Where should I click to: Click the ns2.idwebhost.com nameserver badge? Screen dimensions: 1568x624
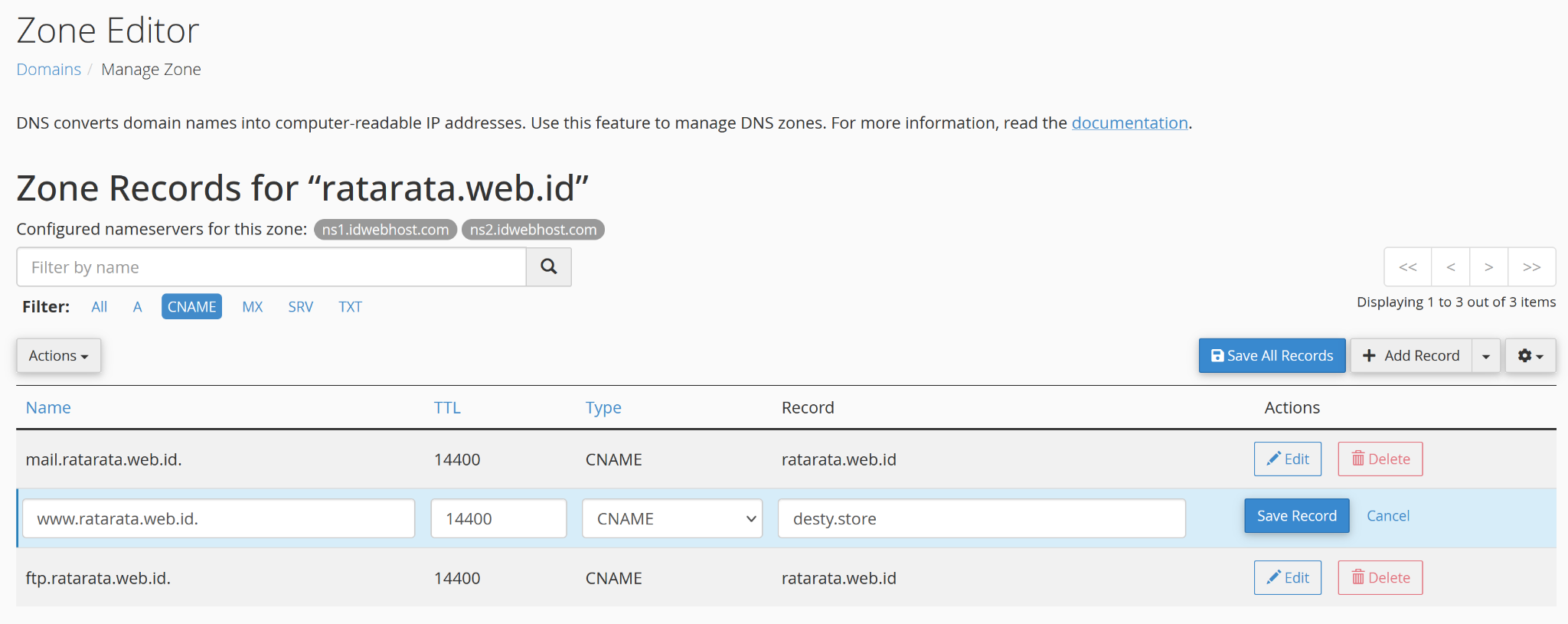pos(533,230)
